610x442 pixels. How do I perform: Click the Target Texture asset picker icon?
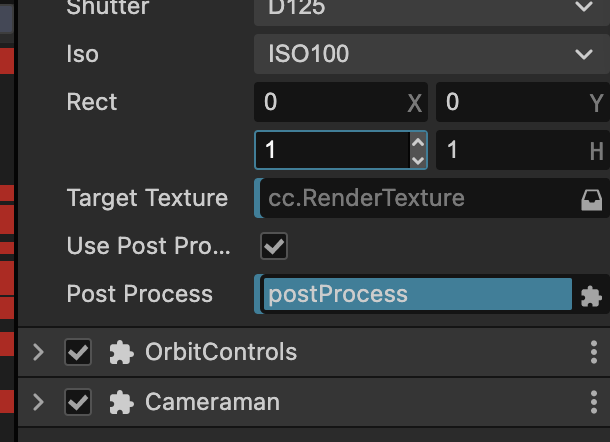[591, 200]
